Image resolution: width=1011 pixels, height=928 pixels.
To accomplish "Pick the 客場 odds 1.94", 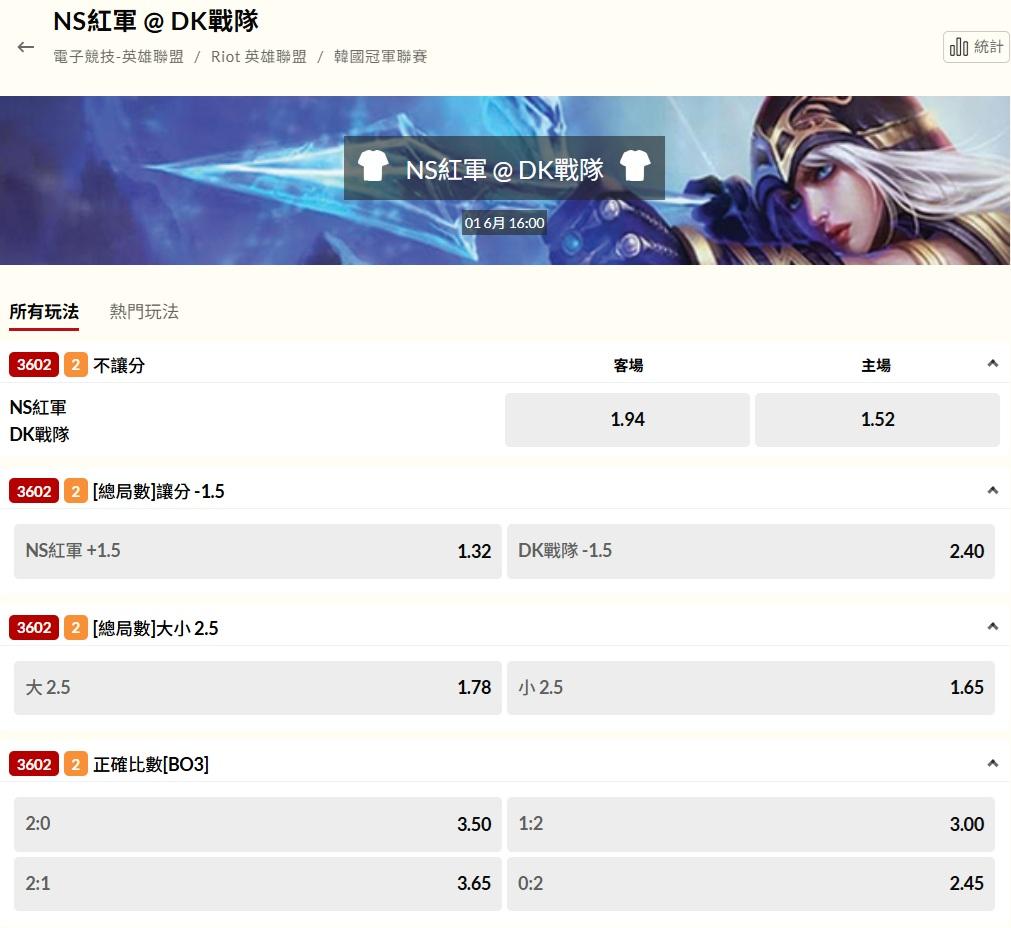I will point(627,420).
